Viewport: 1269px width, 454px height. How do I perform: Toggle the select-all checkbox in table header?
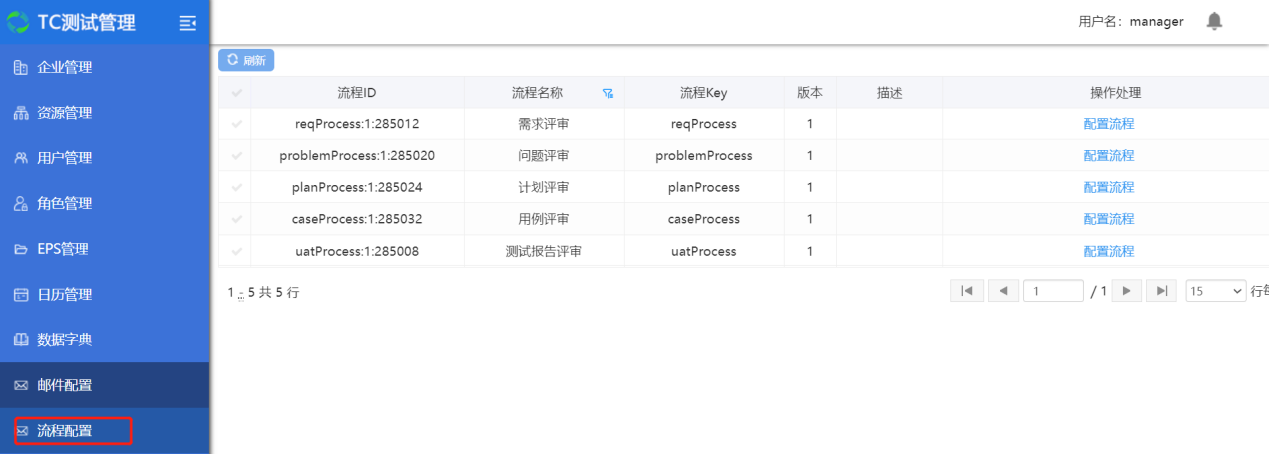click(x=236, y=93)
